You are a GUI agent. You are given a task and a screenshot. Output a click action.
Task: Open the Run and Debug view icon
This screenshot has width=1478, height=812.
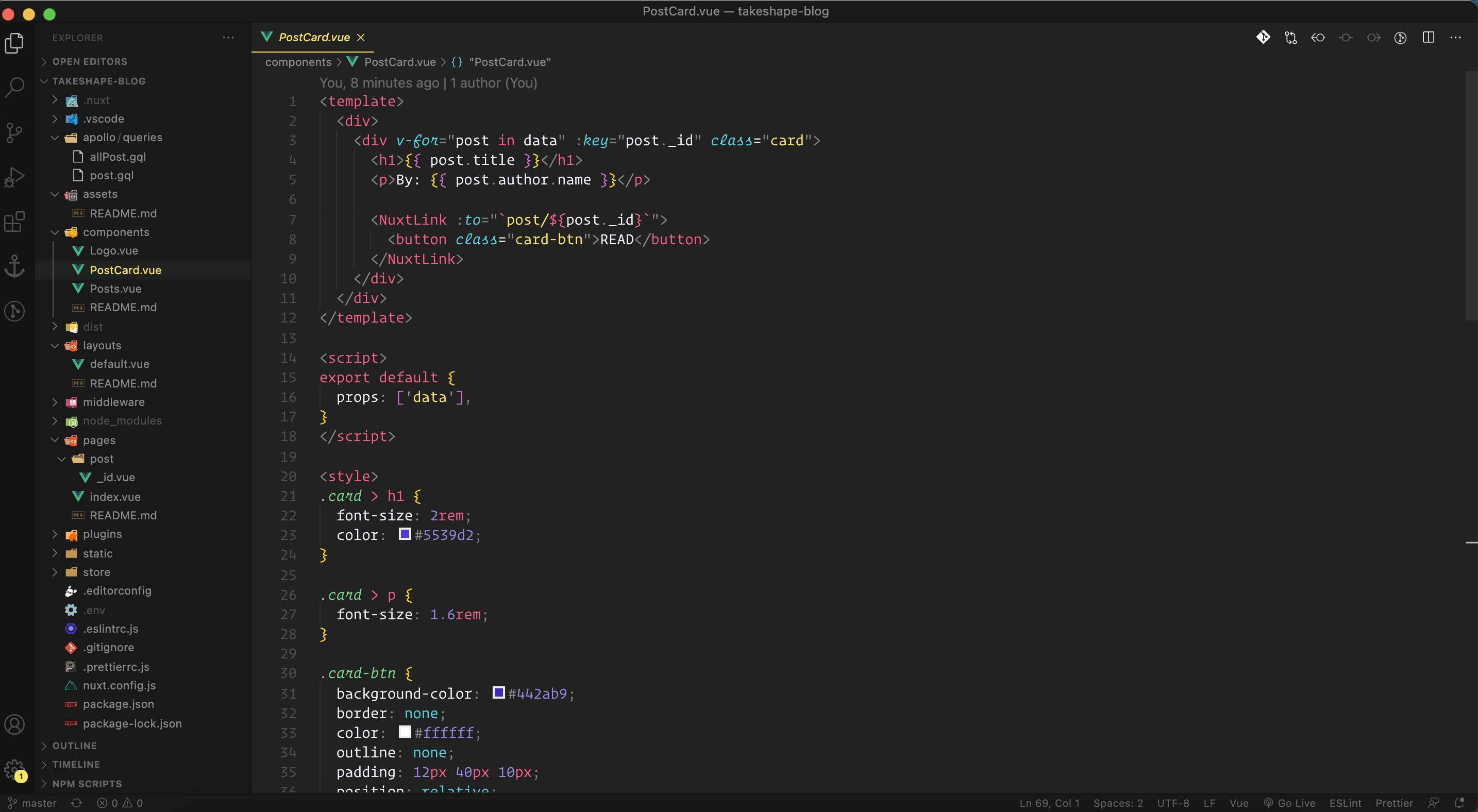click(14, 177)
